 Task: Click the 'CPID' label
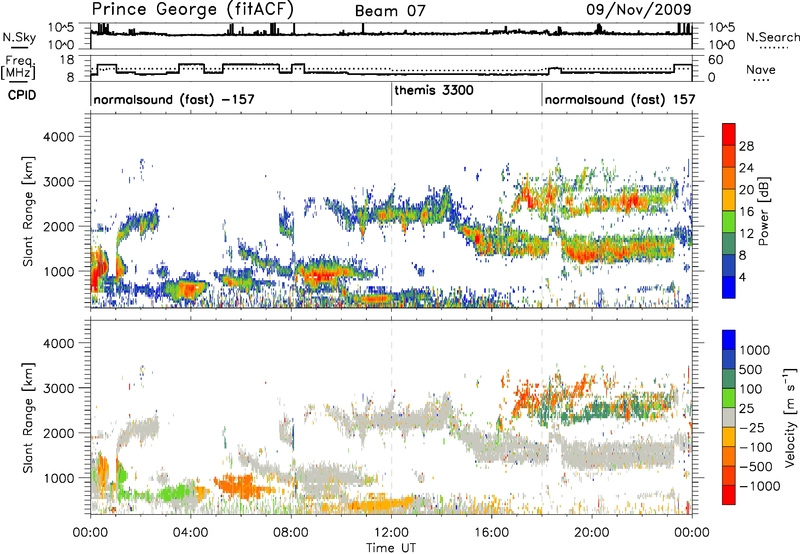tap(22, 95)
